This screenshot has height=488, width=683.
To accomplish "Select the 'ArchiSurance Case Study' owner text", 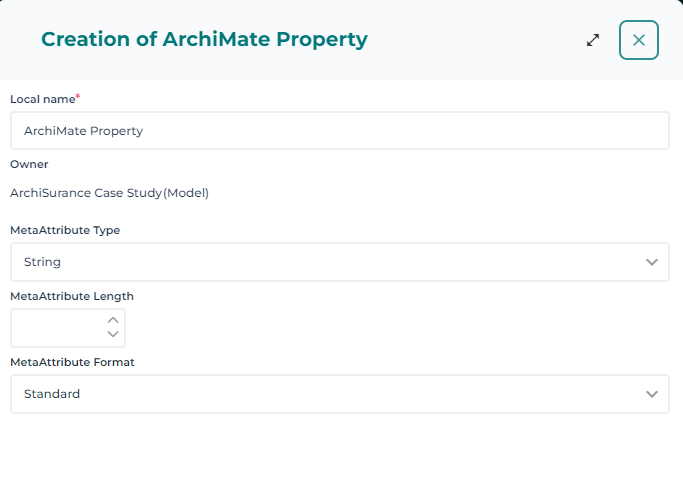I will (x=86, y=193).
